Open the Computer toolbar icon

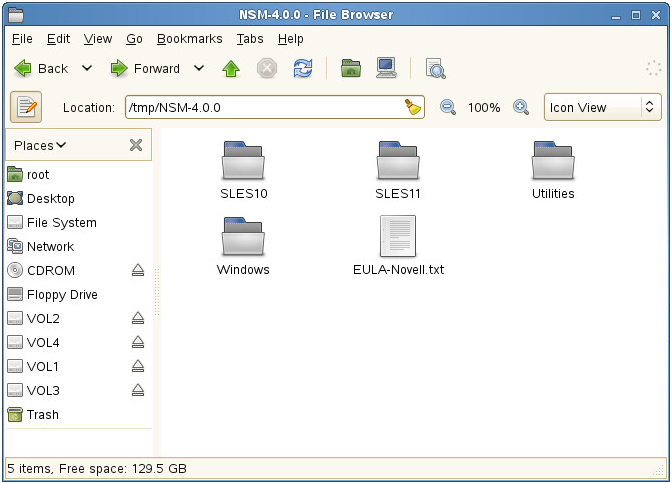tap(387, 68)
